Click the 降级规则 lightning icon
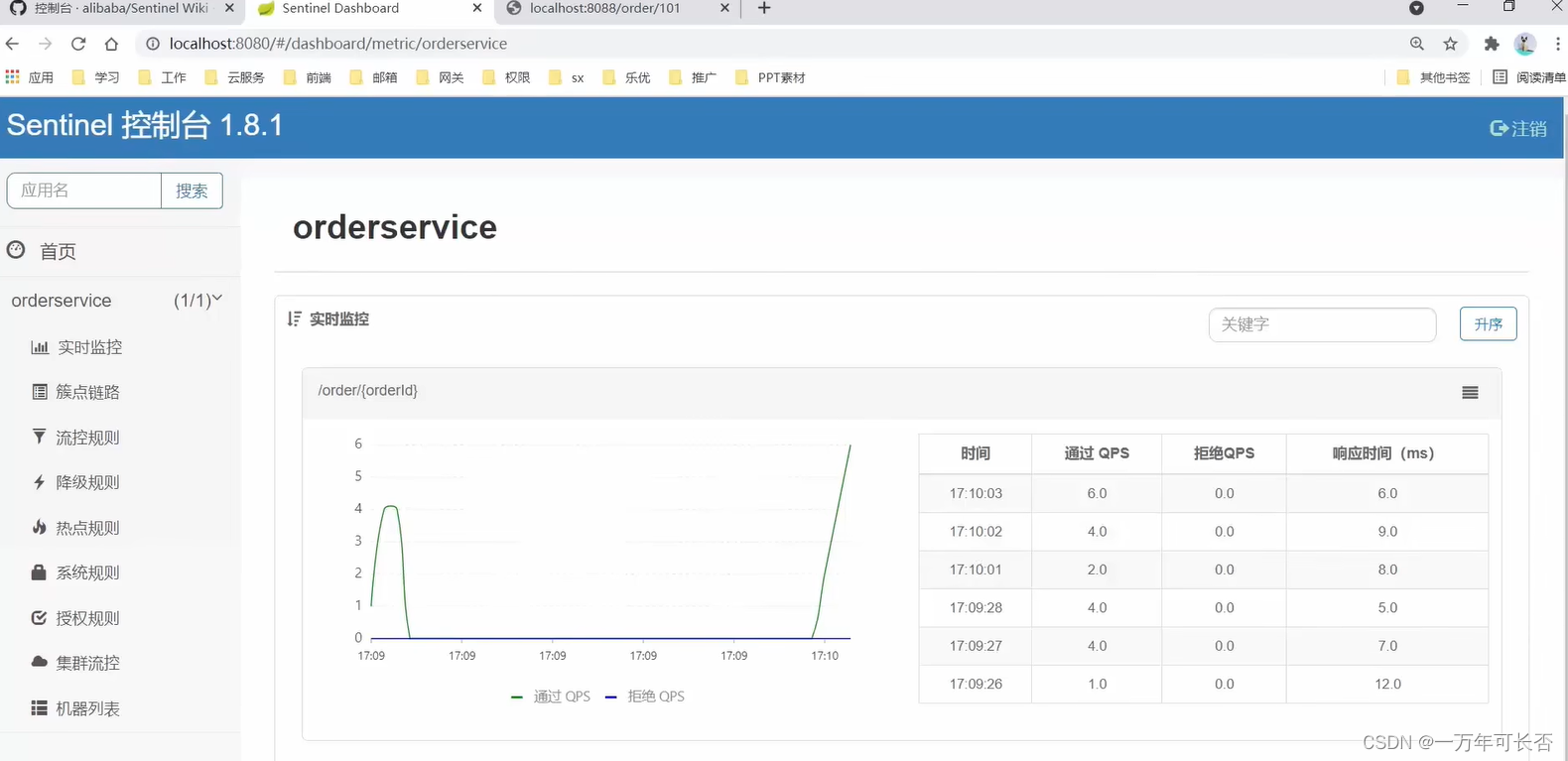This screenshot has width=1568, height=761. point(40,482)
